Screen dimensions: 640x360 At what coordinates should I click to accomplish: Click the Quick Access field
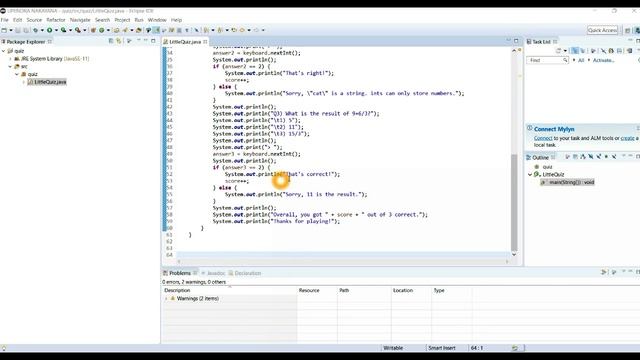pos(602,30)
